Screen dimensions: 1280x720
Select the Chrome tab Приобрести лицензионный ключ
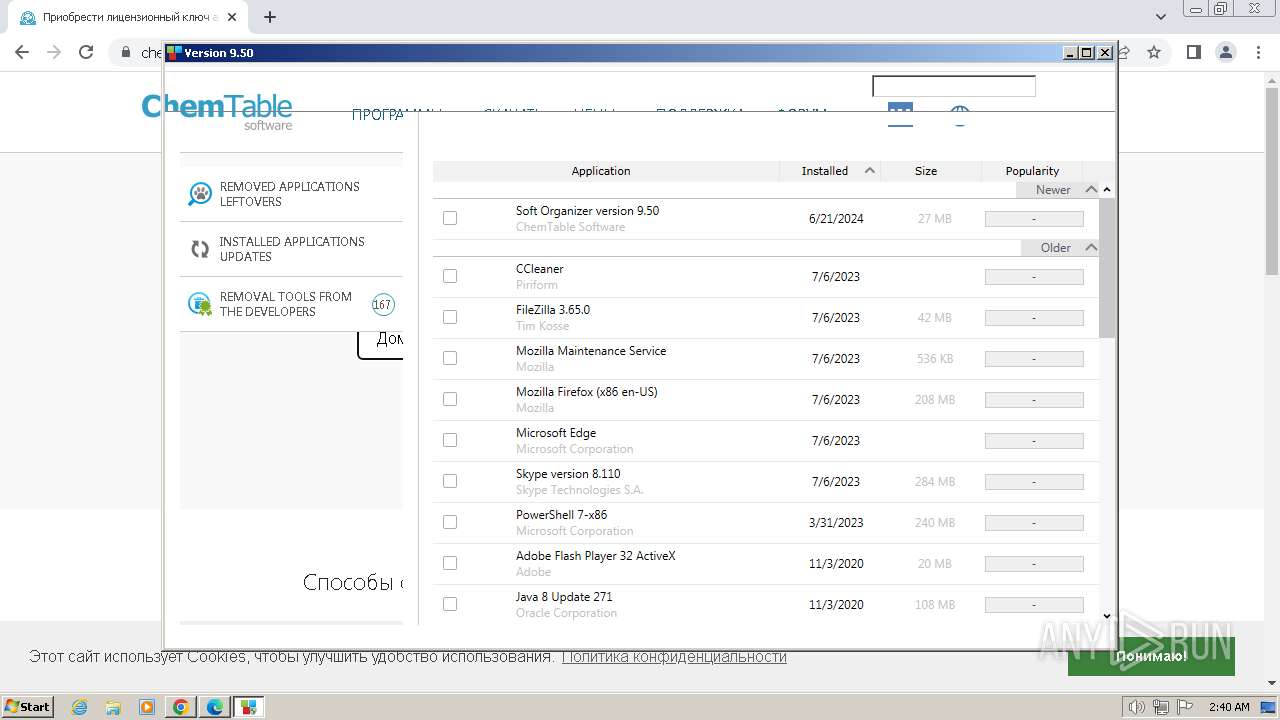click(126, 17)
